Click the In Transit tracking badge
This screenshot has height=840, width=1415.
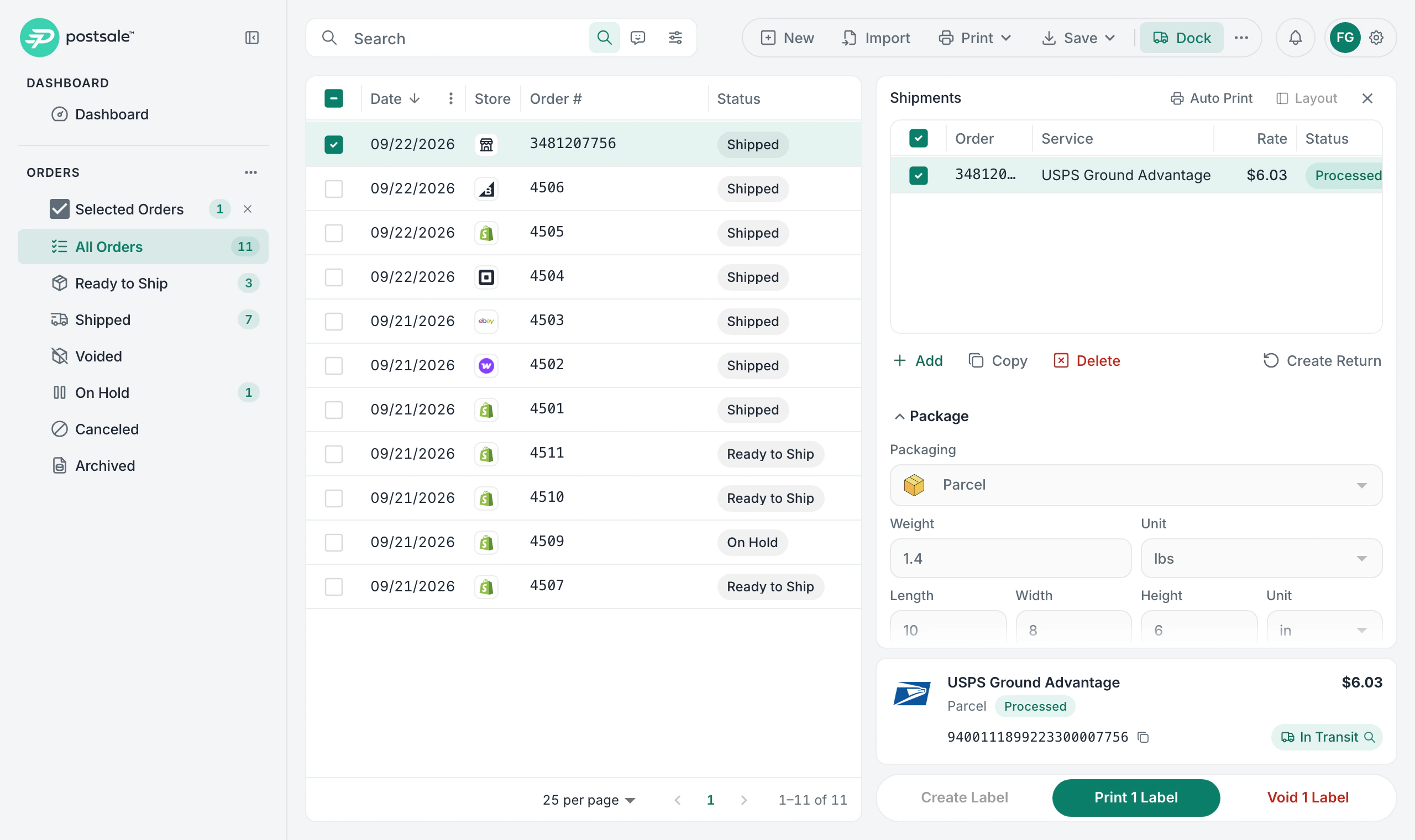pyautogui.click(x=1327, y=738)
